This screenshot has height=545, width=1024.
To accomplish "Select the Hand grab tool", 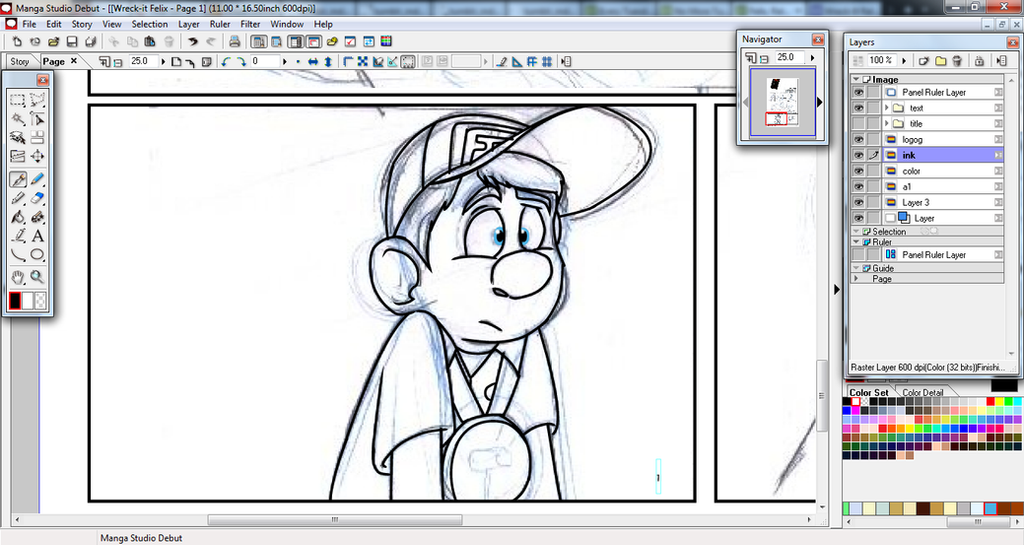I will (18, 277).
